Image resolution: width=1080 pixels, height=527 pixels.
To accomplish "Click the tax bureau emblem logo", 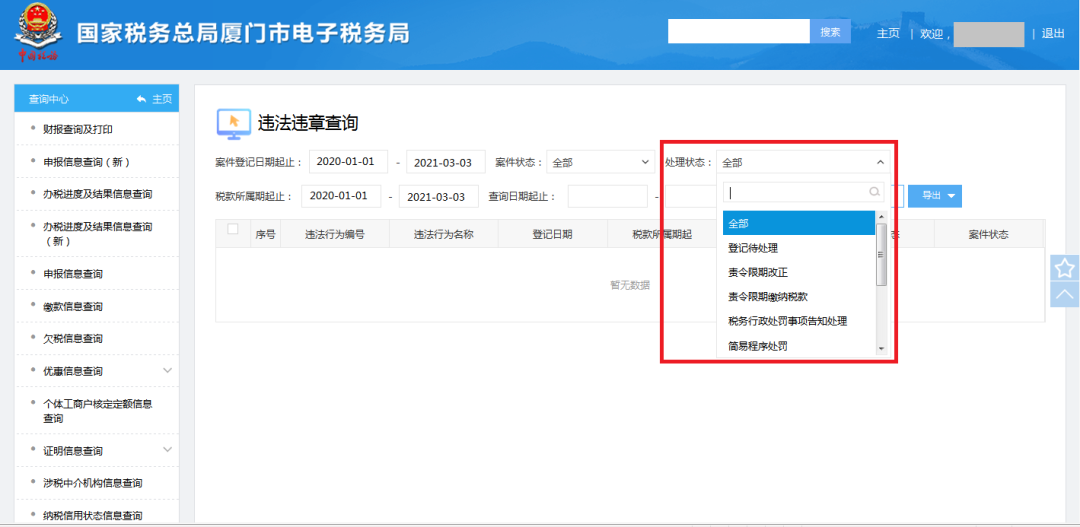I will [38, 32].
